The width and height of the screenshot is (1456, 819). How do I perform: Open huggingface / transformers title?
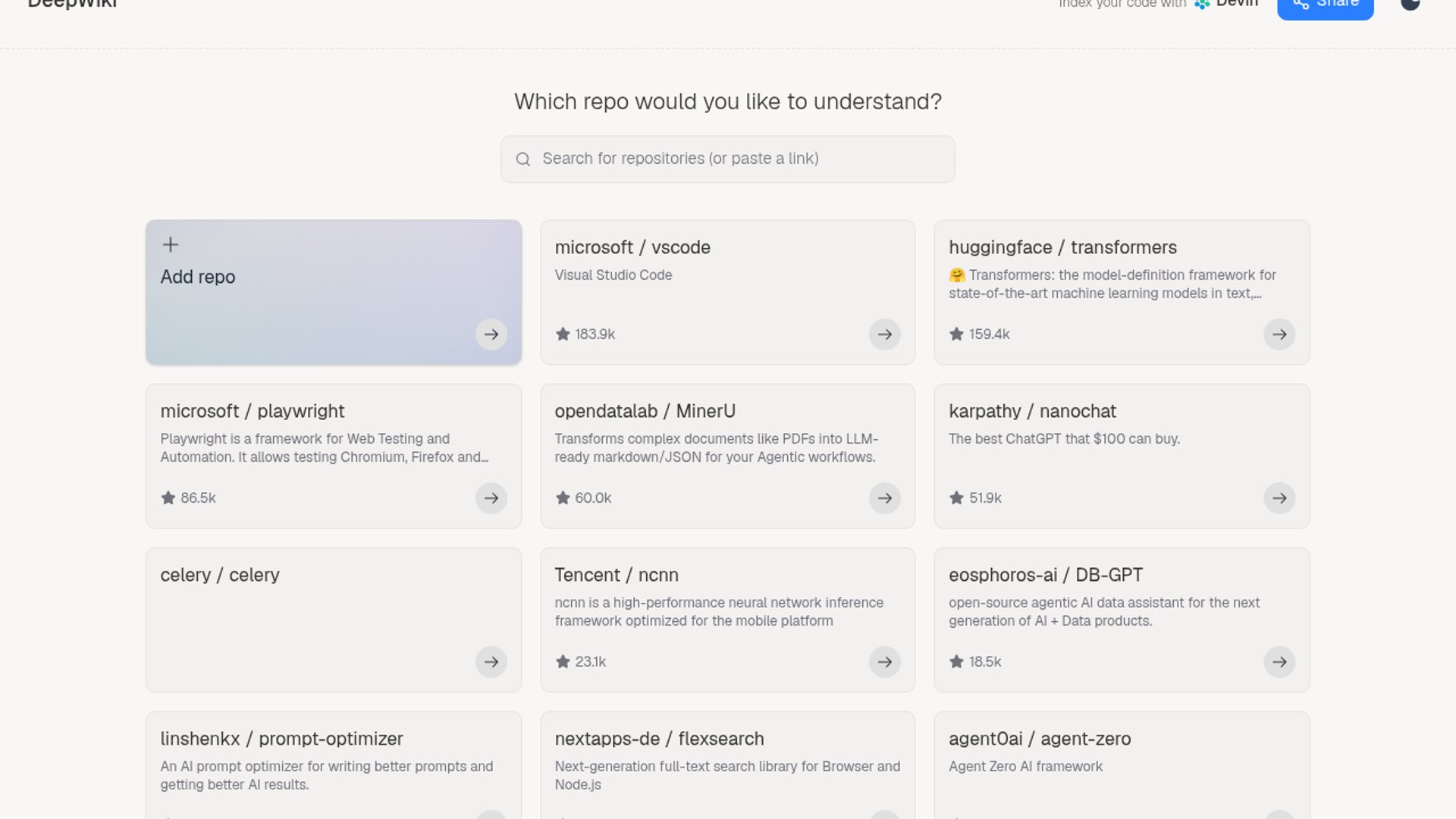pos(1063,247)
